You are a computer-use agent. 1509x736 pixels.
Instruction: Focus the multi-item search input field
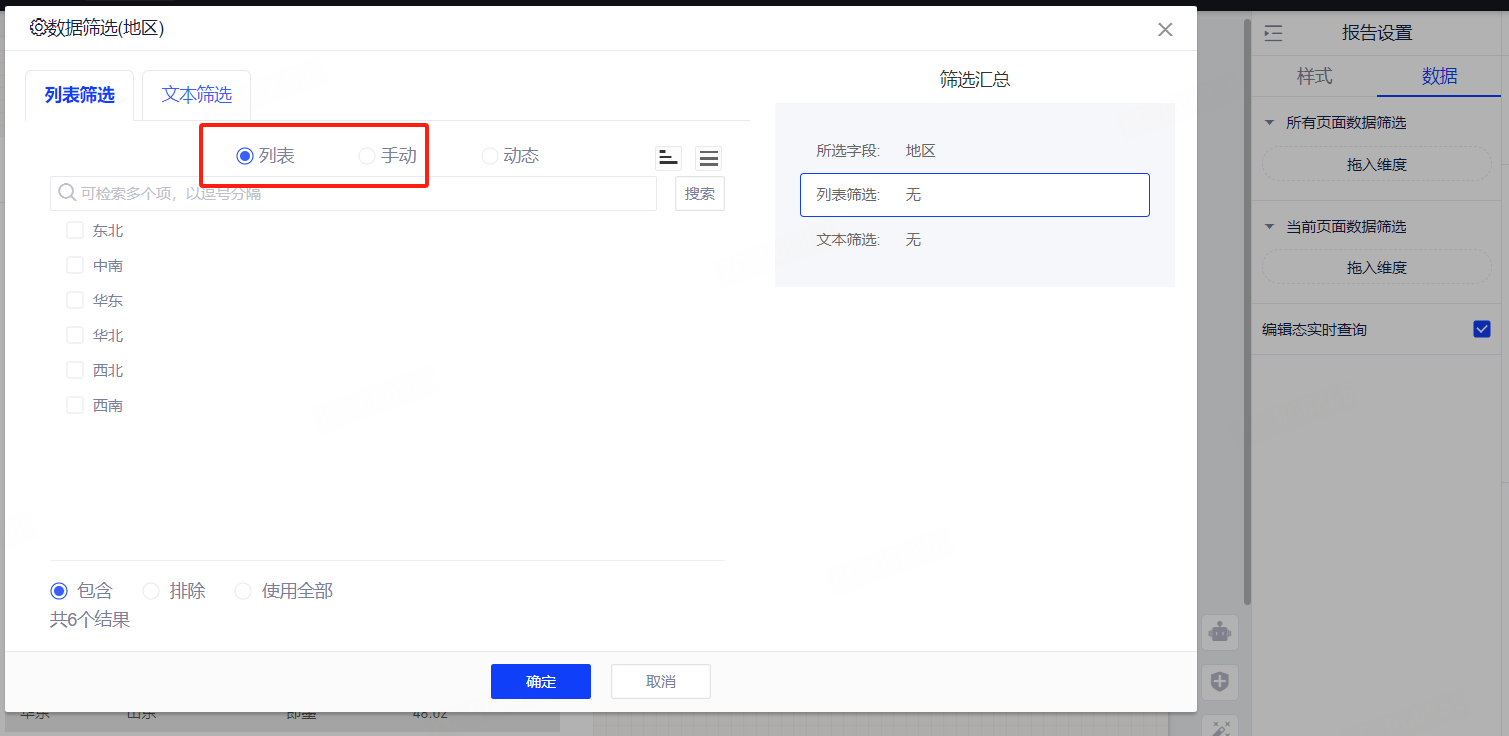(360, 194)
